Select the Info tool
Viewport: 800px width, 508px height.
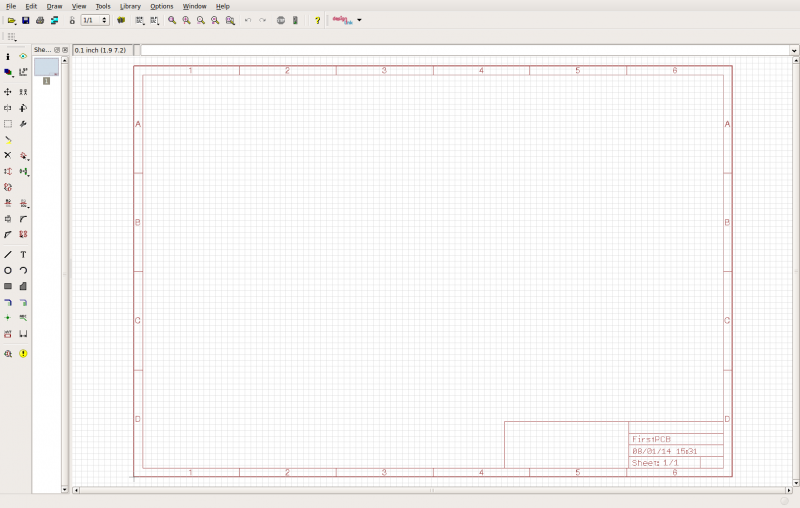[x=8, y=56]
